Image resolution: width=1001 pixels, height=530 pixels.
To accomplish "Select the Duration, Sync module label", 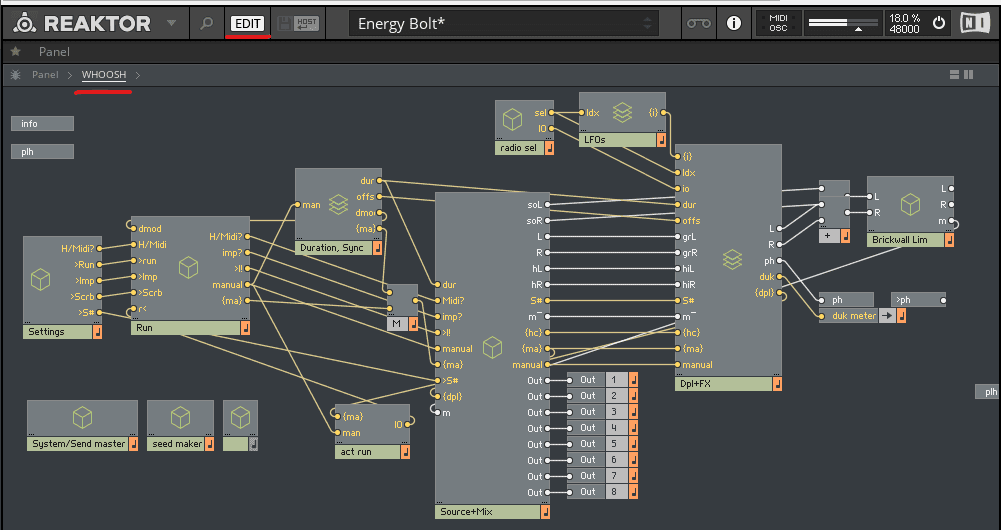I will pos(333,248).
